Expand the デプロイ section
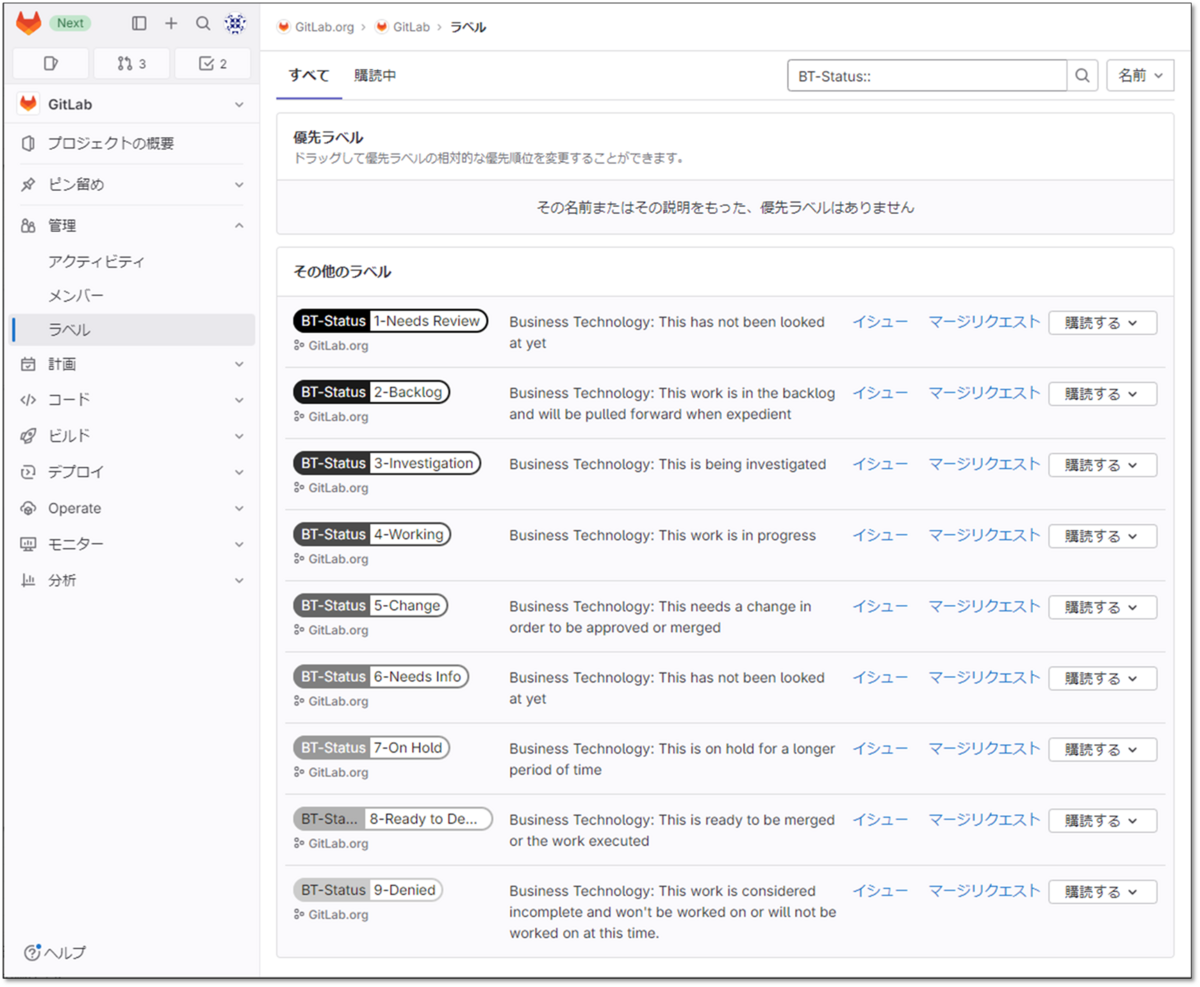1200x987 pixels. pyautogui.click(x=133, y=472)
